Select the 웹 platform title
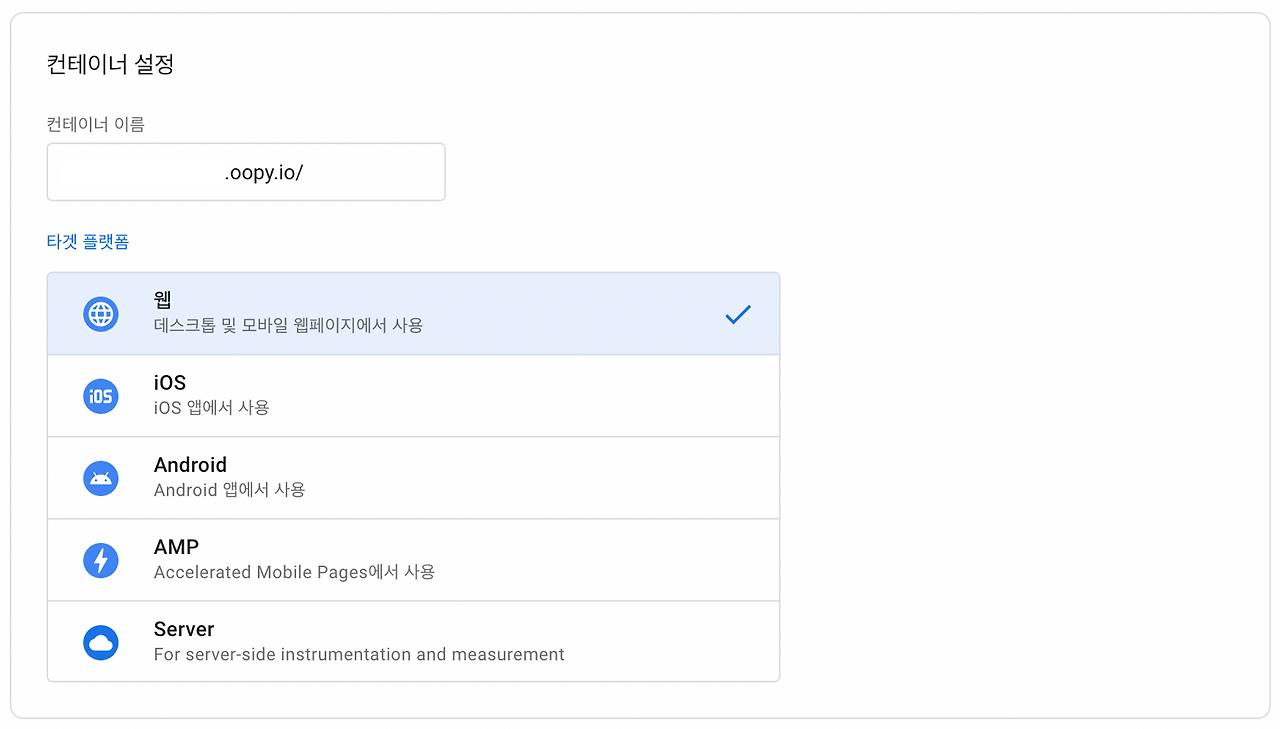This screenshot has width=1280, height=729. point(163,300)
